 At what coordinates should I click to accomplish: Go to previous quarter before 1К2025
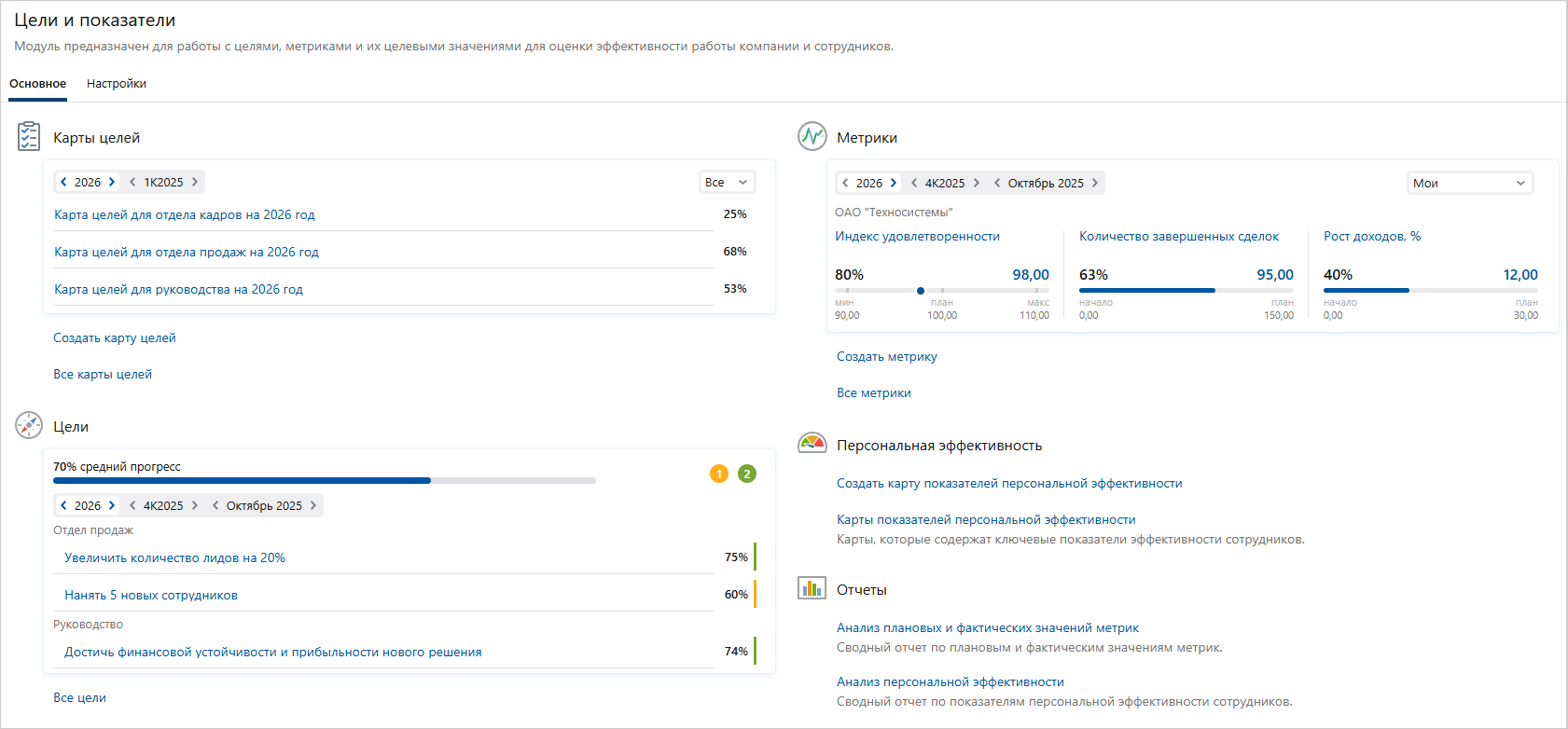(x=132, y=182)
